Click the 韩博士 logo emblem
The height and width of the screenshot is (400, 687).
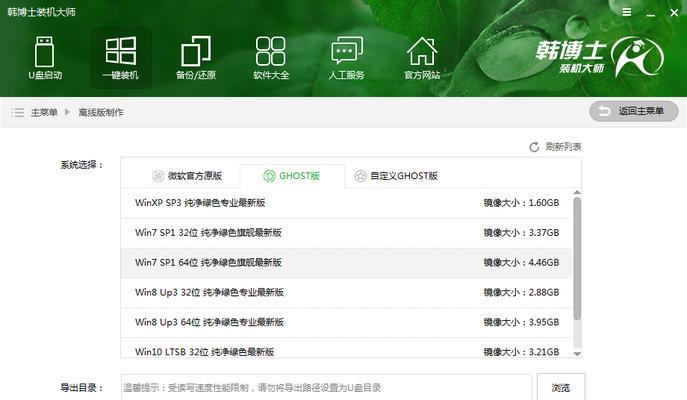coord(637,57)
